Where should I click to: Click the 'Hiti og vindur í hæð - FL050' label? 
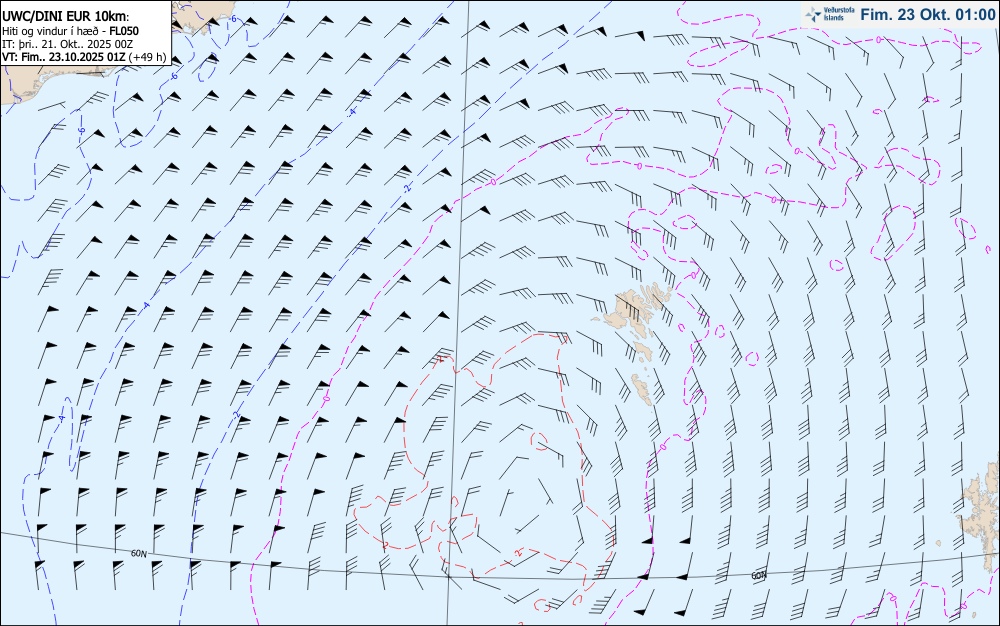point(70,31)
